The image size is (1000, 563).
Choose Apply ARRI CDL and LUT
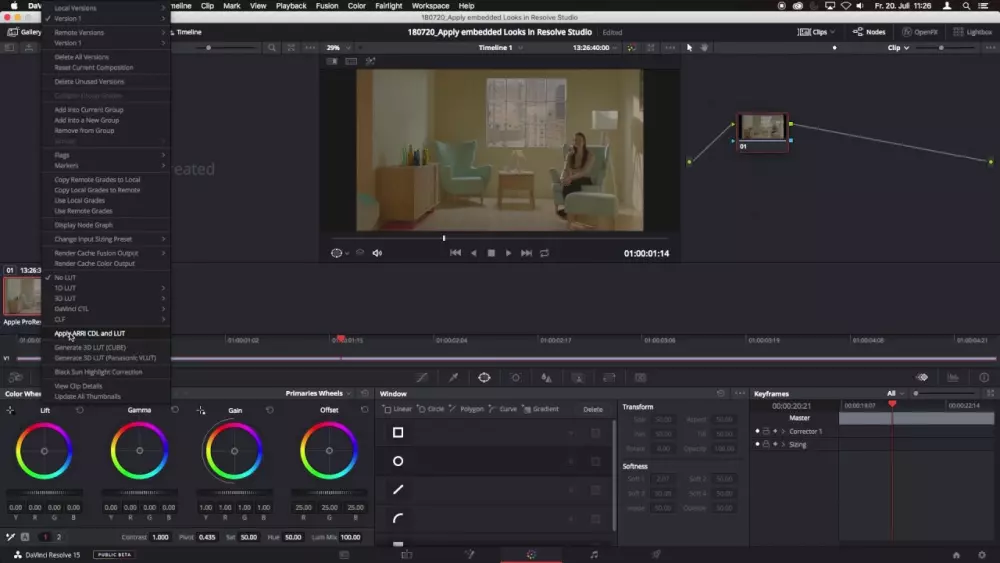(x=90, y=333)
